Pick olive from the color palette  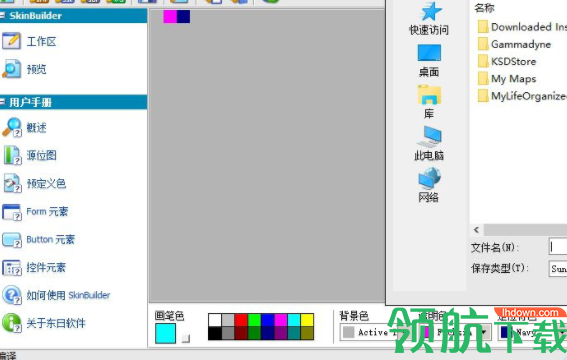click(x=307, y=333)
